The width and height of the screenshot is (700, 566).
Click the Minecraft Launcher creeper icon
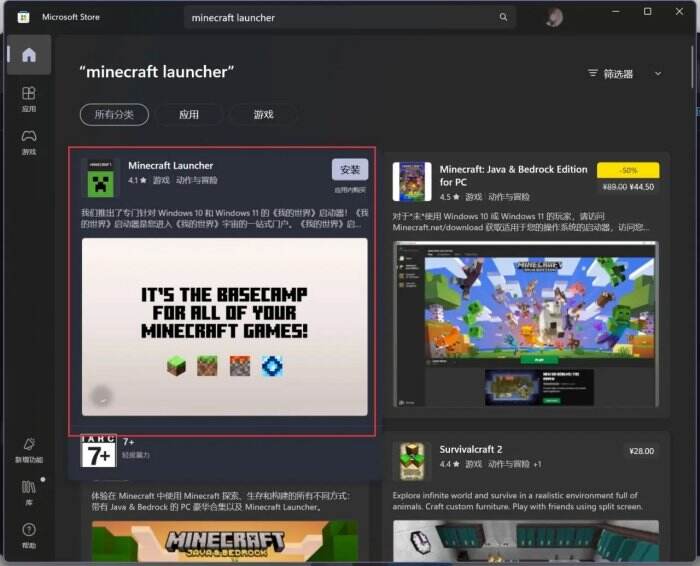(101, 178)
